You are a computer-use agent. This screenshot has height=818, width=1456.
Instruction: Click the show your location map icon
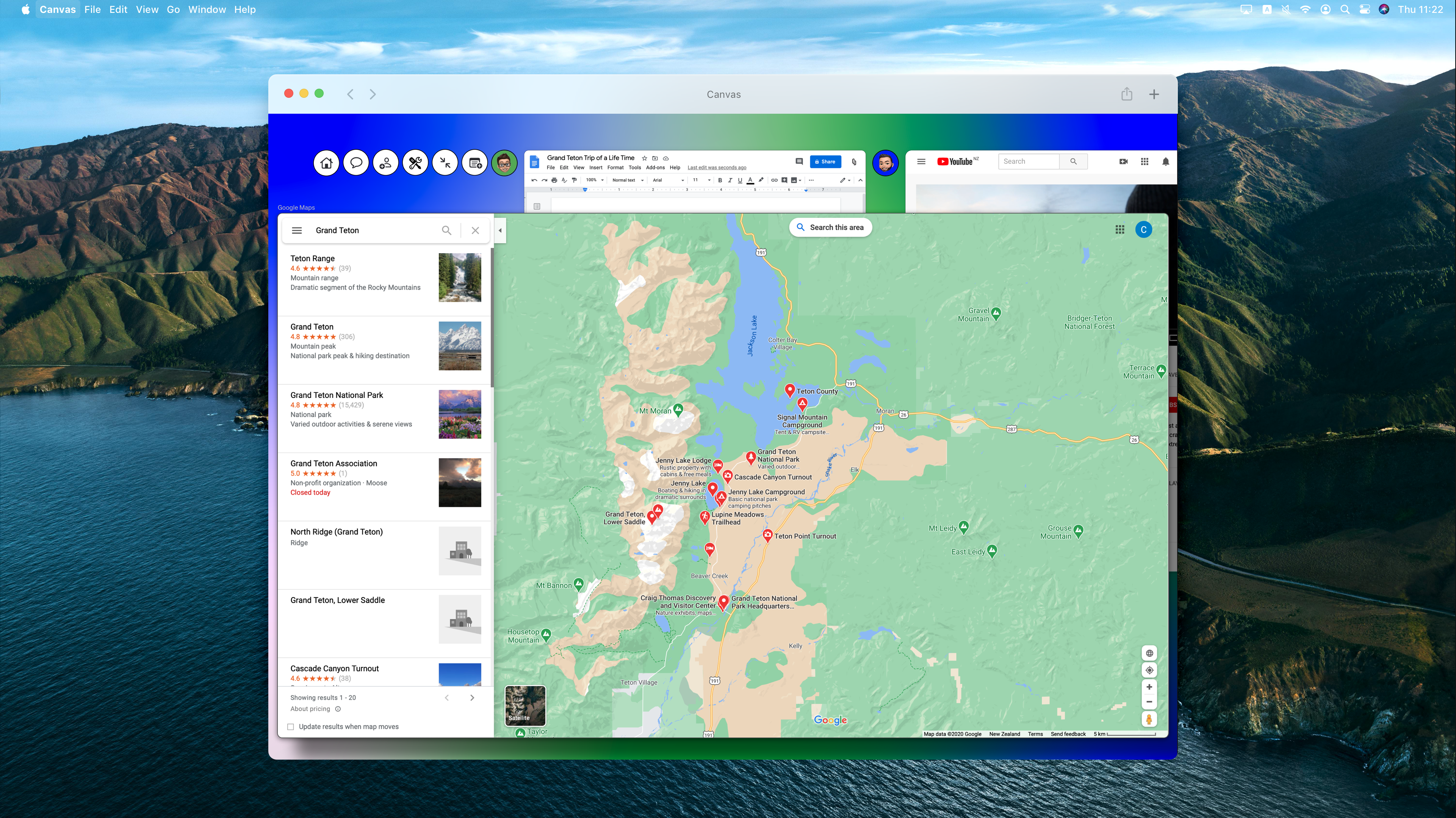pyautogui.click(x=1149, y=671)
